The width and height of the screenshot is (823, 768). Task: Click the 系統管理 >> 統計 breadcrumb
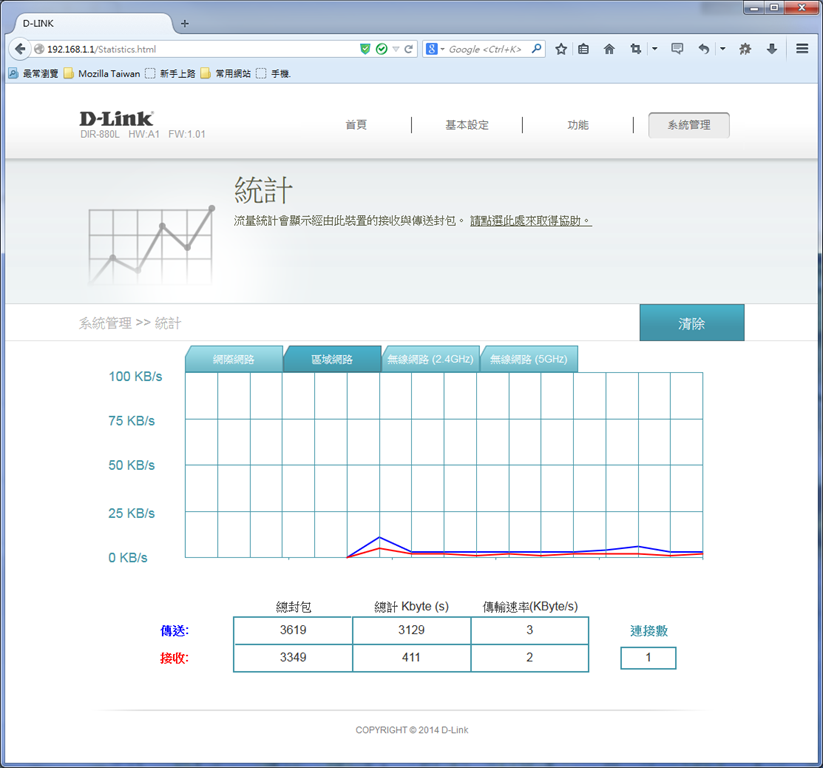[130, 323]
